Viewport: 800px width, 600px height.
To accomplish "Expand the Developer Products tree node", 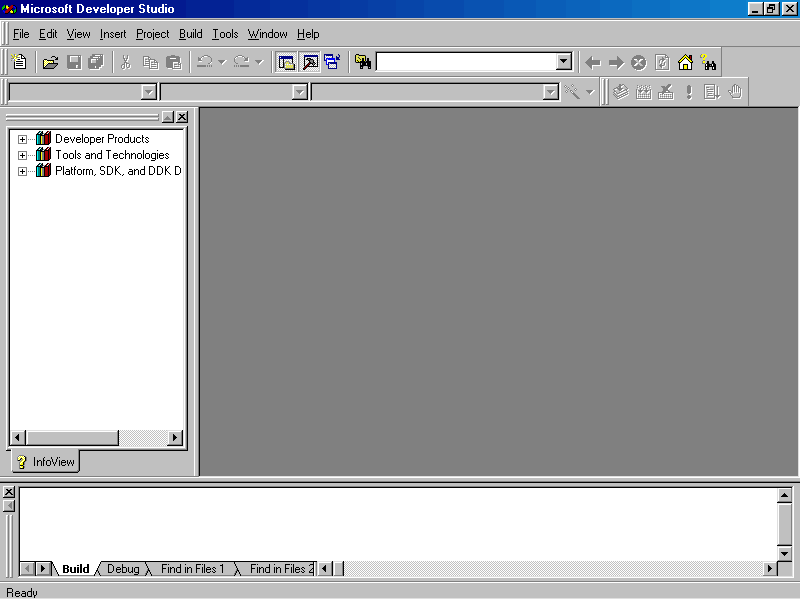I will [22, 139].
